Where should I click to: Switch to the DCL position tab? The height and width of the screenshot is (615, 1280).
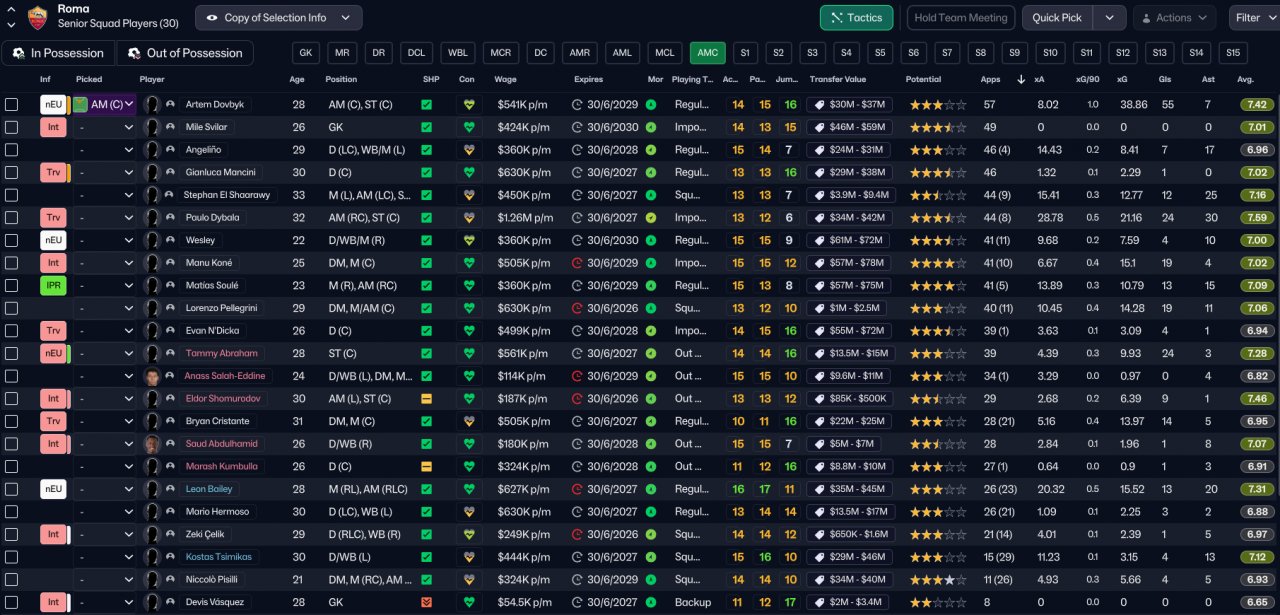(x=417, y=53)
